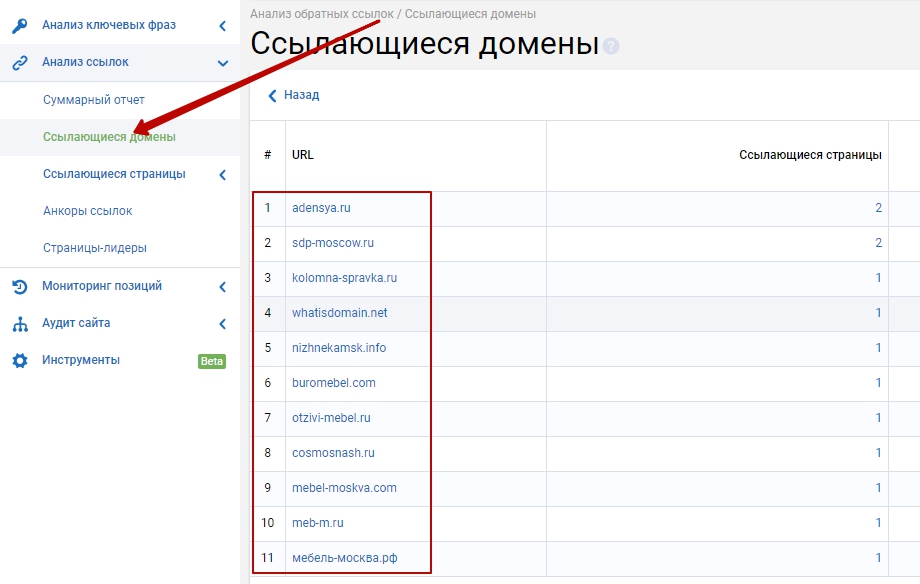Viewport: 920px width, 584px height.
Task: Click the history clock icon for position monitoring
Action: coord(20,287)
